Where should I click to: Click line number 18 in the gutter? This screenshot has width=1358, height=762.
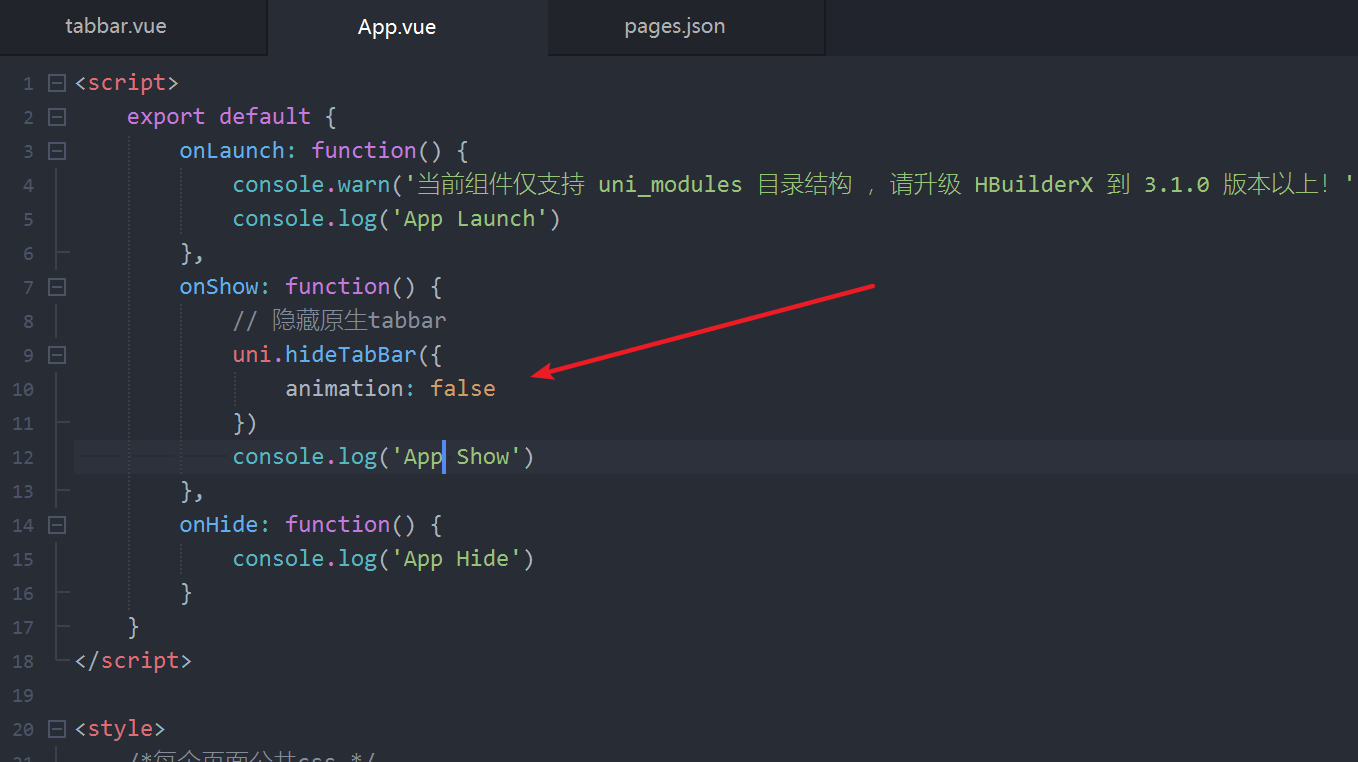23,661
